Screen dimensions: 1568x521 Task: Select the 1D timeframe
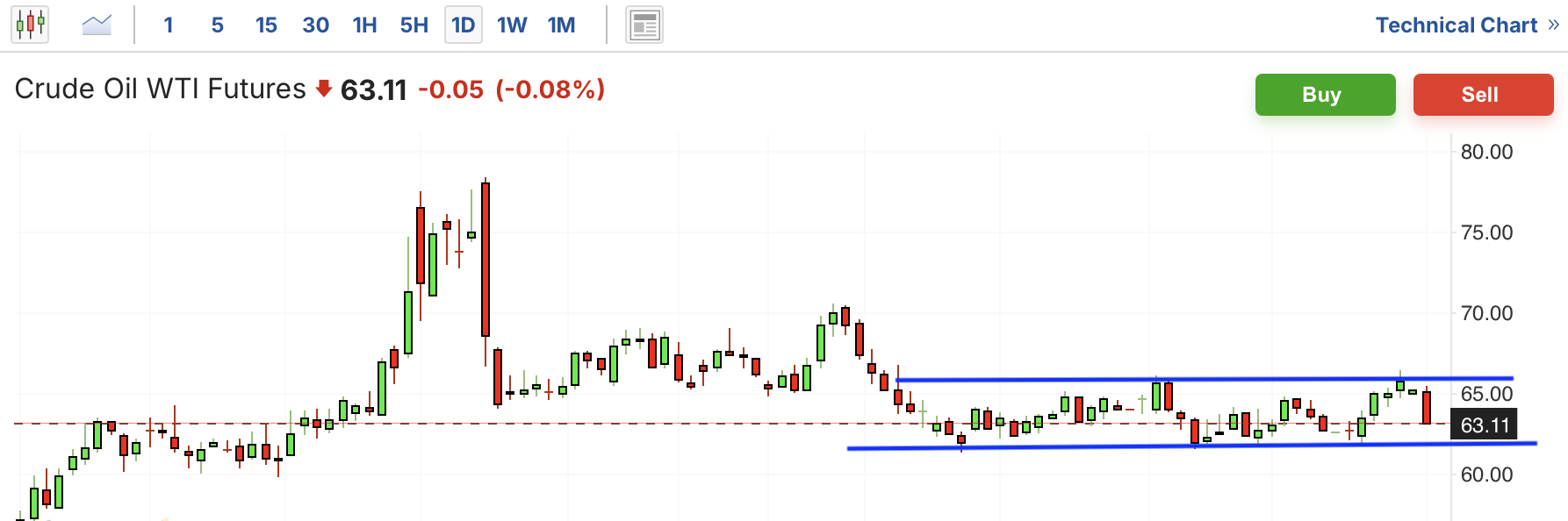click(464, 25)
